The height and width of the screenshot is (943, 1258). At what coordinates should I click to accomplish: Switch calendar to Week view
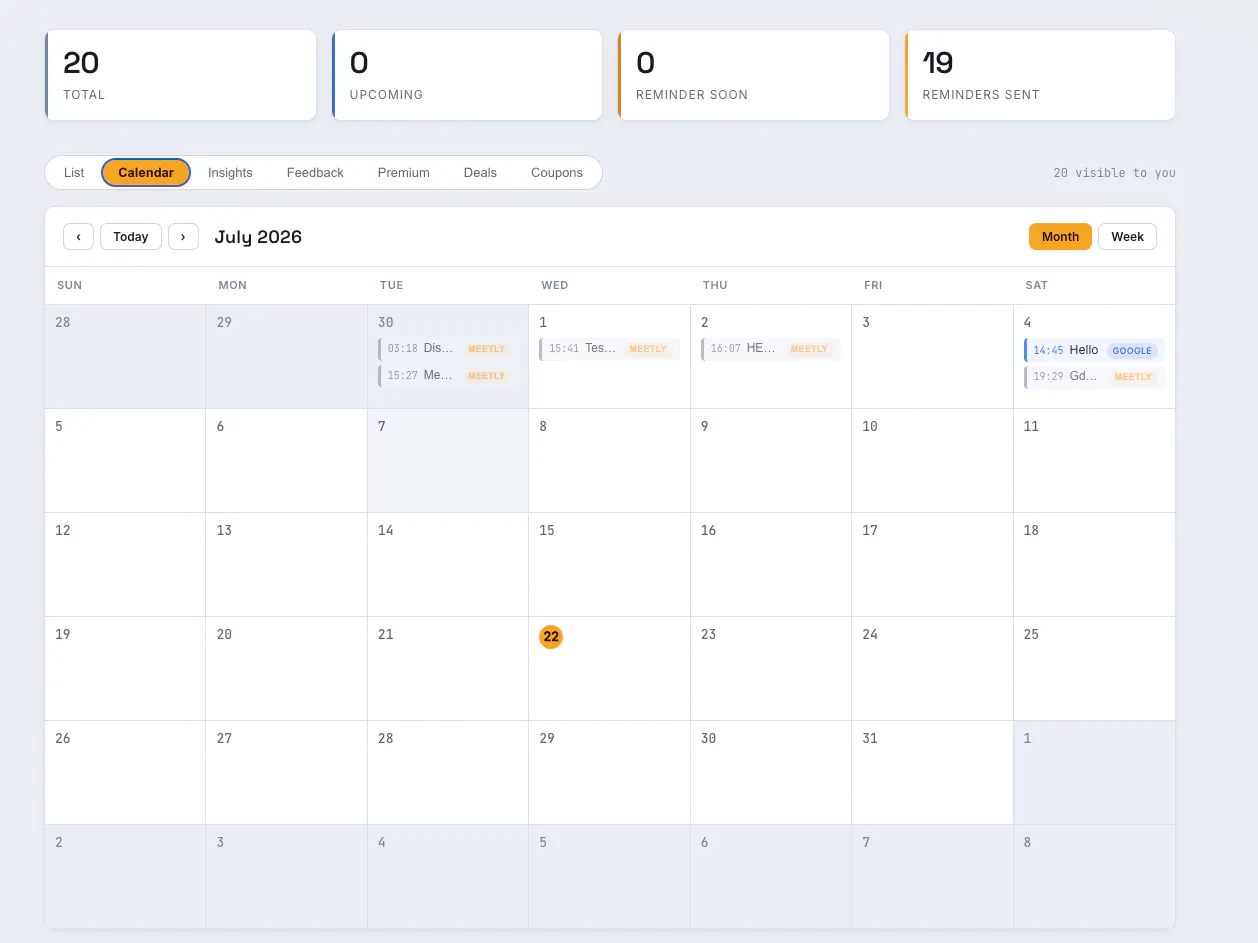[x=1127, y=237]
